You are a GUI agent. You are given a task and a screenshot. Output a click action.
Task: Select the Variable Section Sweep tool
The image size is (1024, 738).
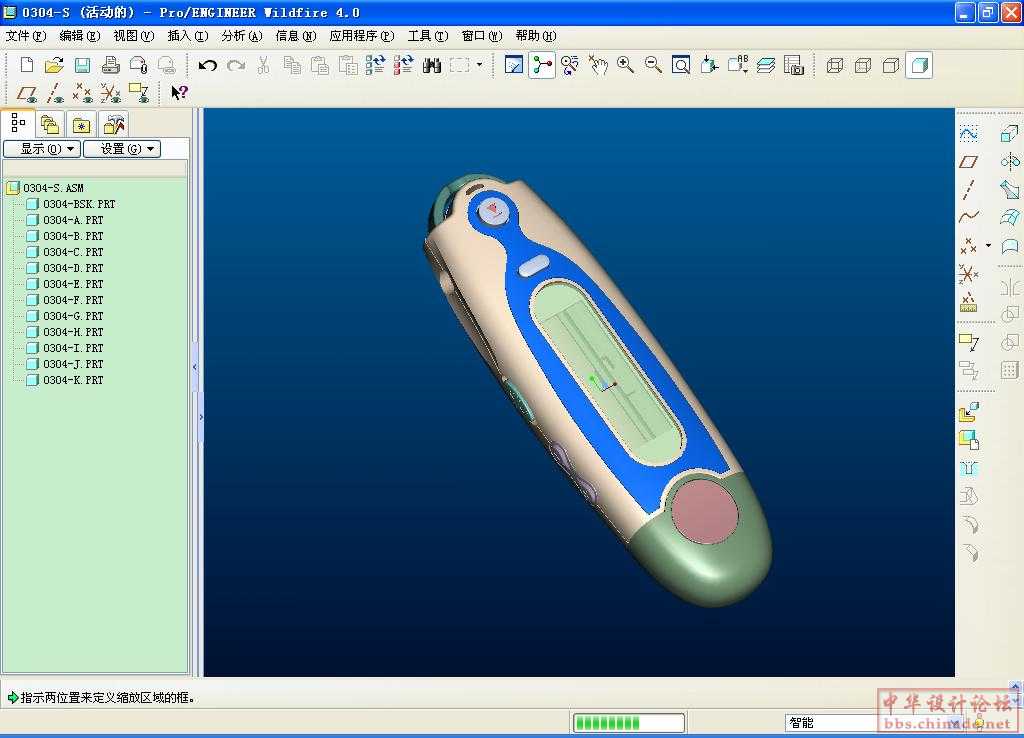1010,189
